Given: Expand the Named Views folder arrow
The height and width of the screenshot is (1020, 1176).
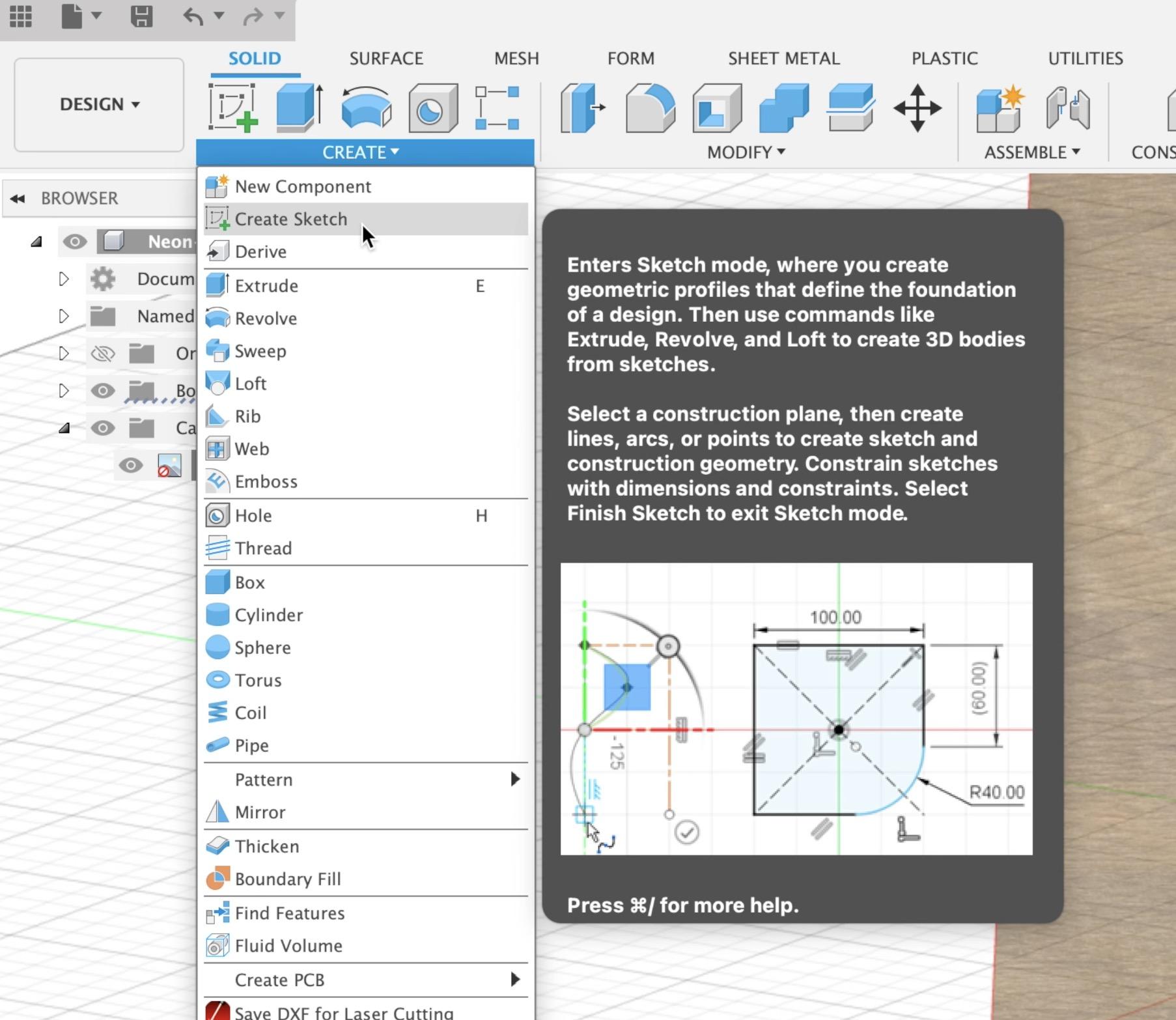Looking at the screenshot, I should [x=64, y=317].
